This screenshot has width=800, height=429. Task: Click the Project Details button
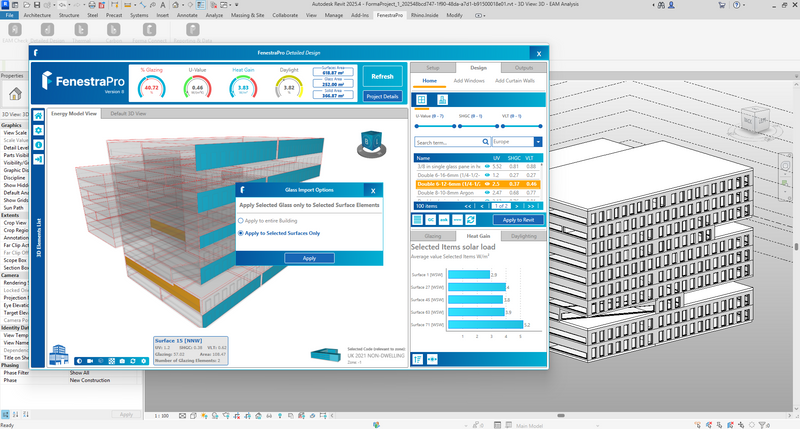click(382, 96)
